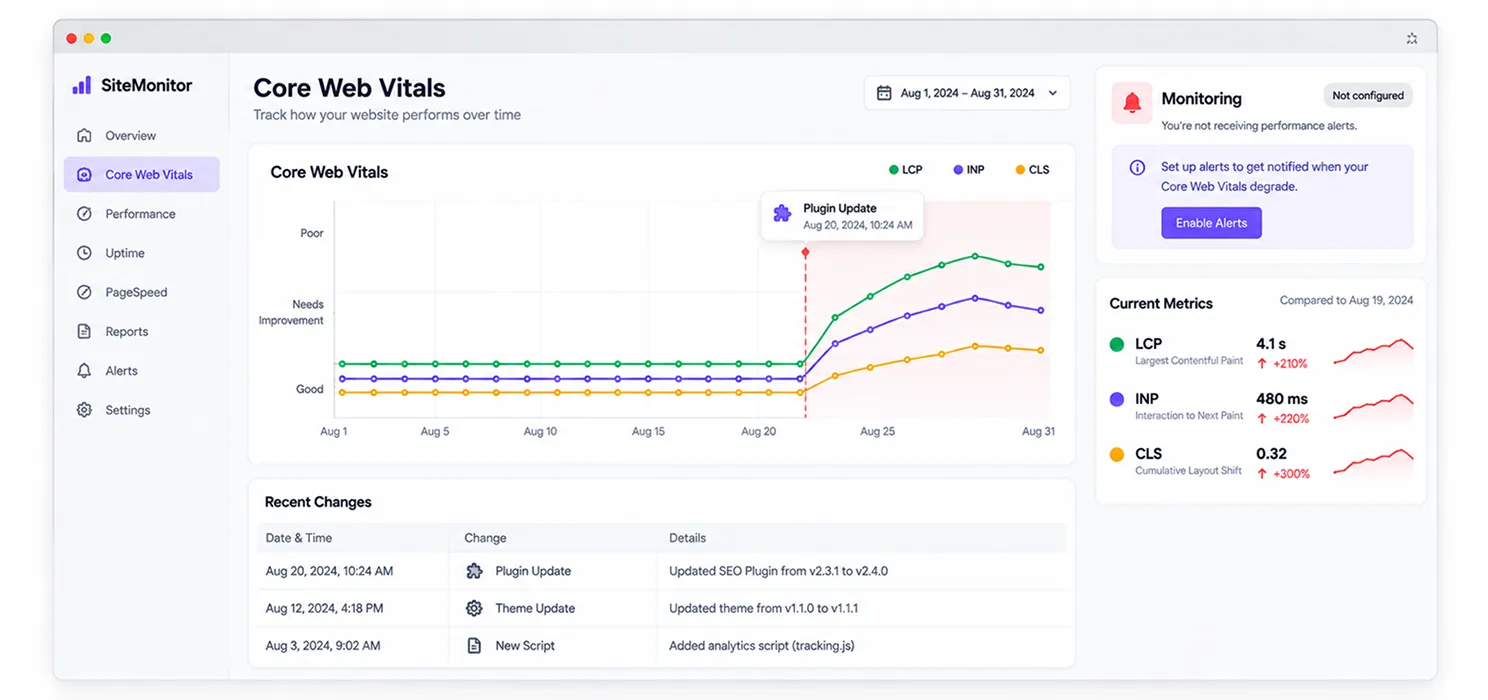The image size is (1488, 700).
Task: Click the Not configured status badge
Action: 1368,96
